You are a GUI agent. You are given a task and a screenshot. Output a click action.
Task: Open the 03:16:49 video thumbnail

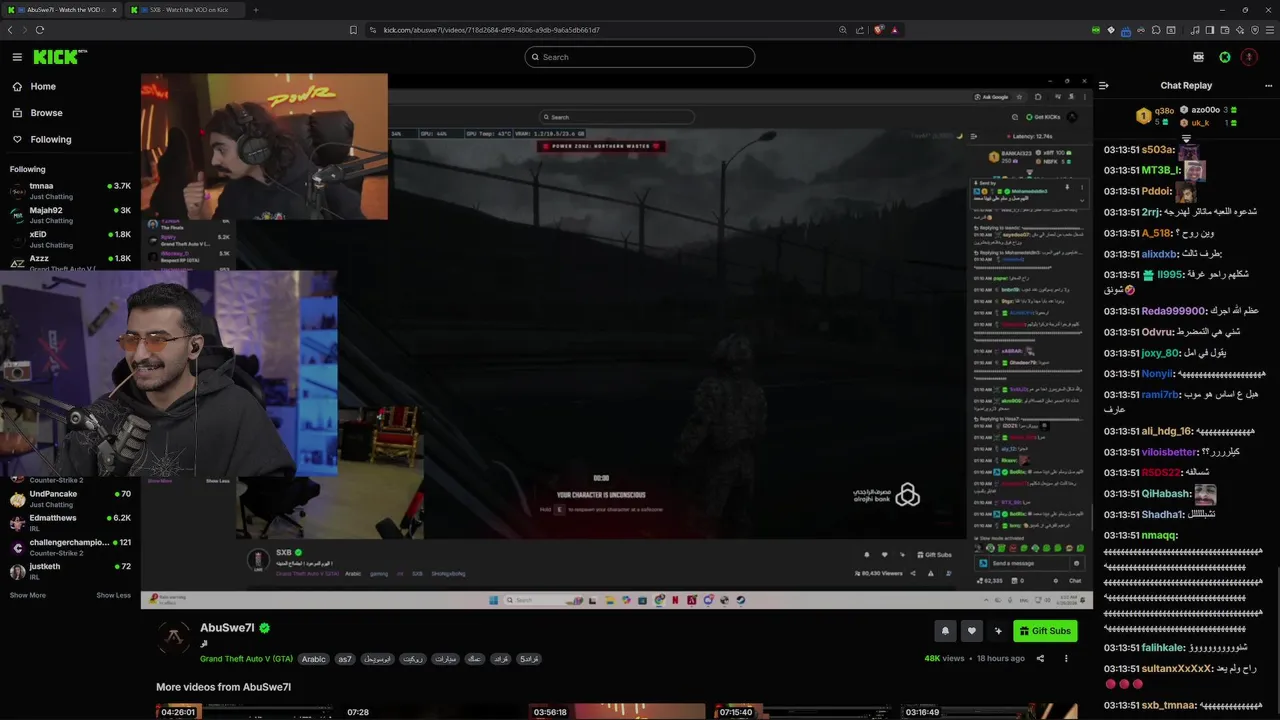point(988,711)
